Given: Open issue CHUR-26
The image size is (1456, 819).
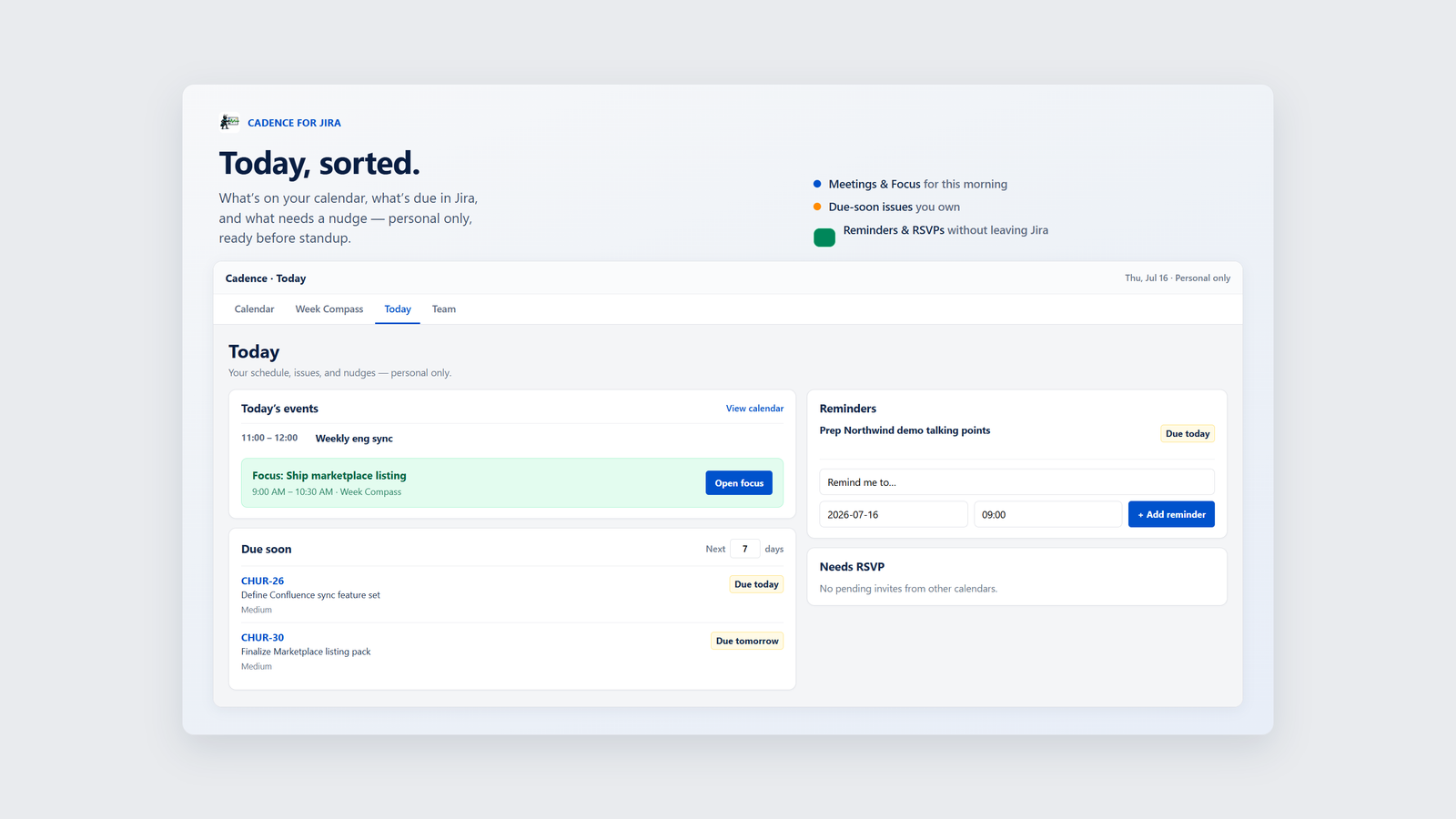Looking at the screenshot, I should (262, 581).
